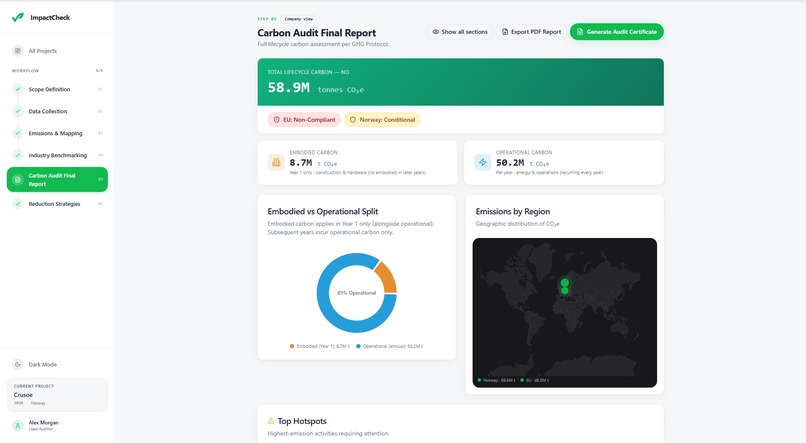Click the Dark Mode moon icon
Screen dimensions: 806x443
pyautogui.click(x=18, y=364)
